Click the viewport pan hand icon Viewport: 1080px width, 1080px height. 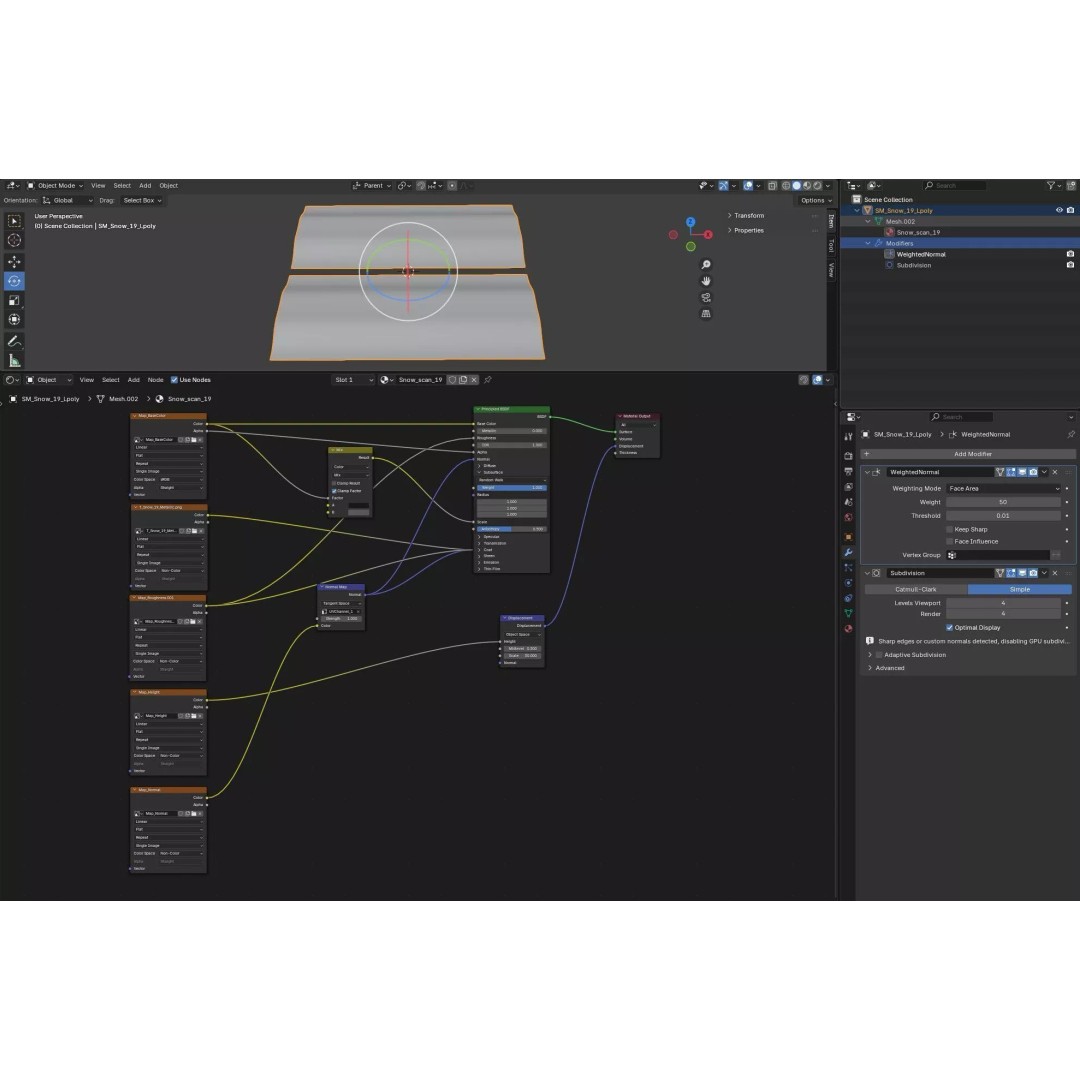[x=706, y=281]
